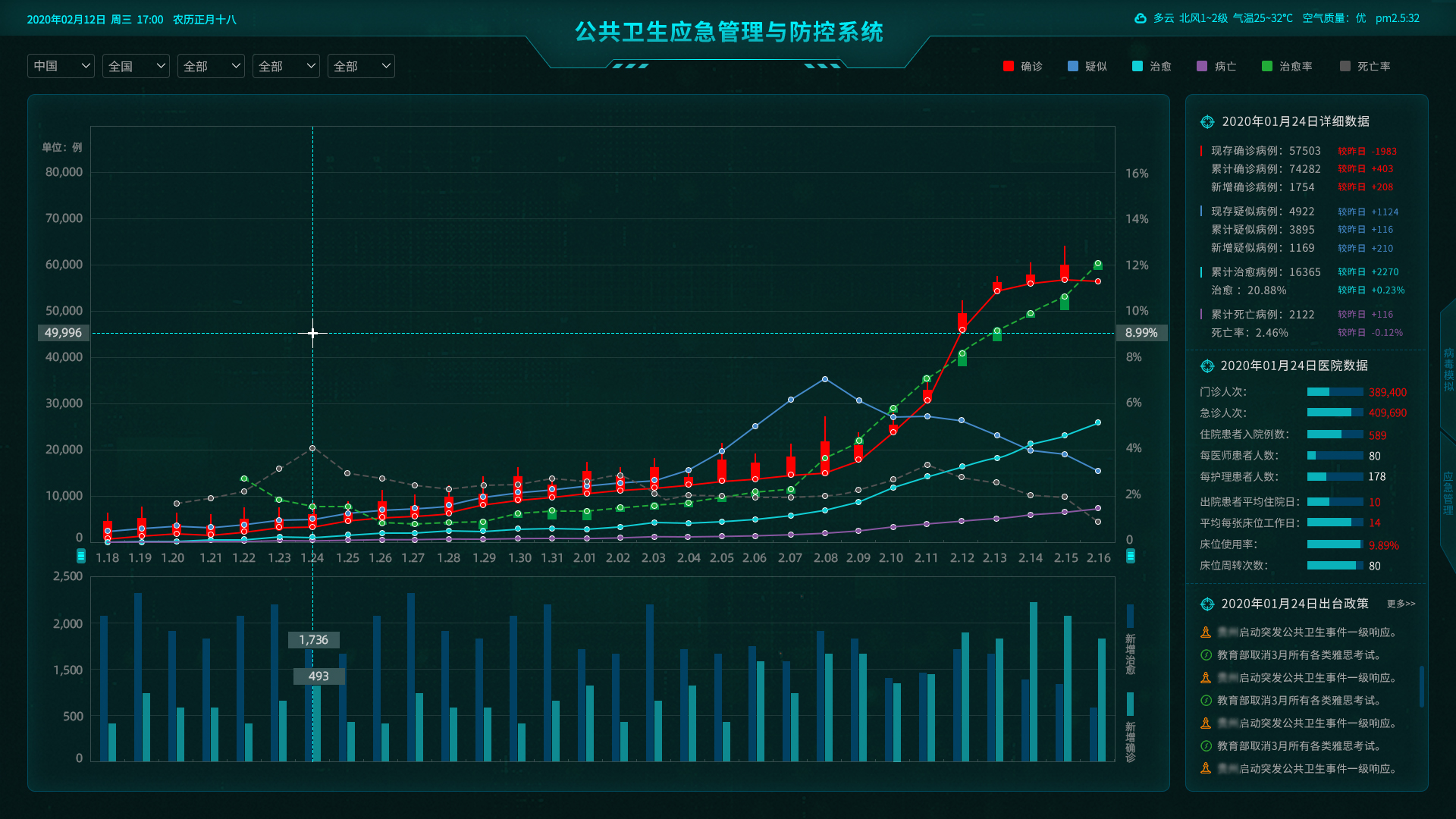The image size is (1456, 819).
Task: Toggle the 疑似 legend series
Action: 1087,66
